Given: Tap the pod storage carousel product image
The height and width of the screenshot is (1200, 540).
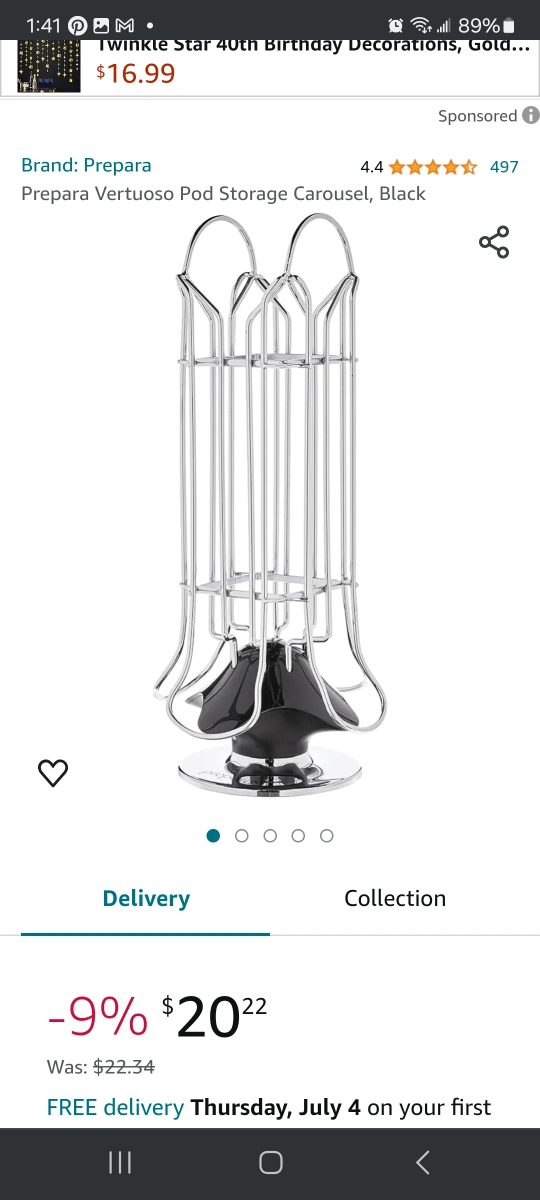Looking at the screenshot, I should point(268,508).
